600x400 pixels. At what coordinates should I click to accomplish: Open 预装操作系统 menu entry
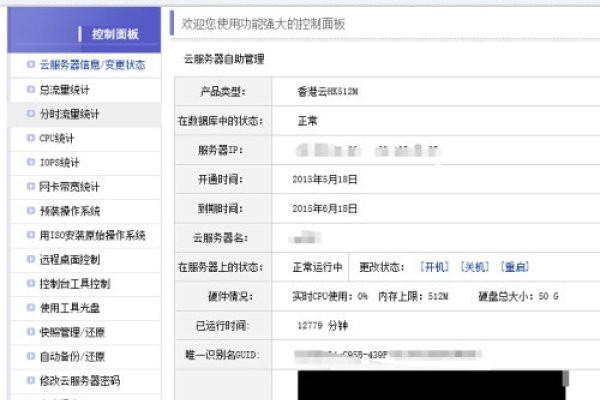[x=70, y=211]
